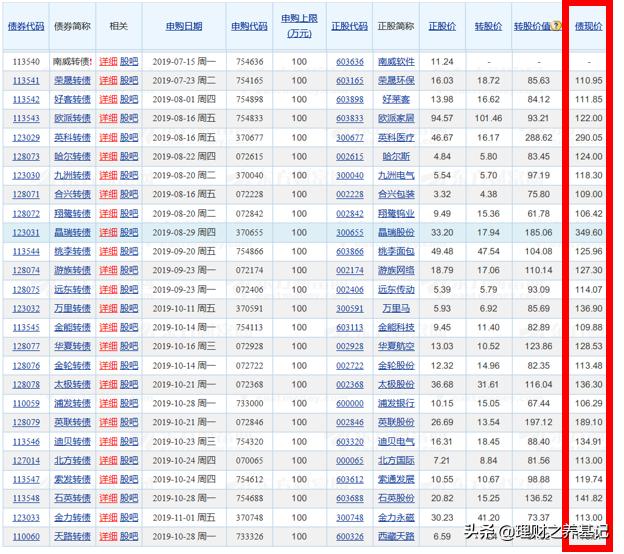The image size is (624, 554).
Task: Open the 欧派家居 stock link
Action: tap(396, 119)
